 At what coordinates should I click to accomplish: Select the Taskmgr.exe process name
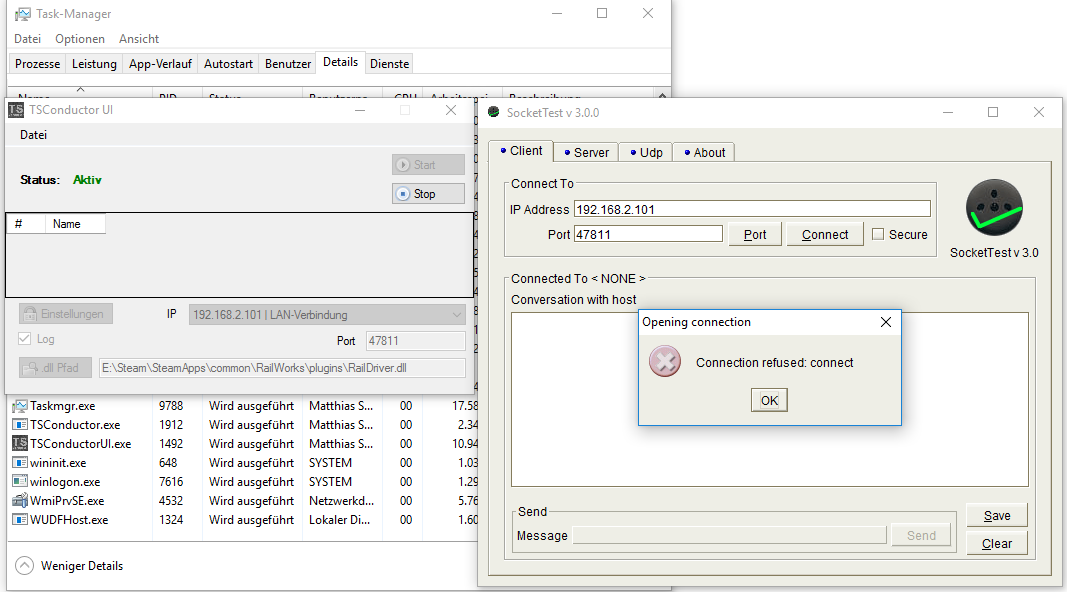(63, 406)
